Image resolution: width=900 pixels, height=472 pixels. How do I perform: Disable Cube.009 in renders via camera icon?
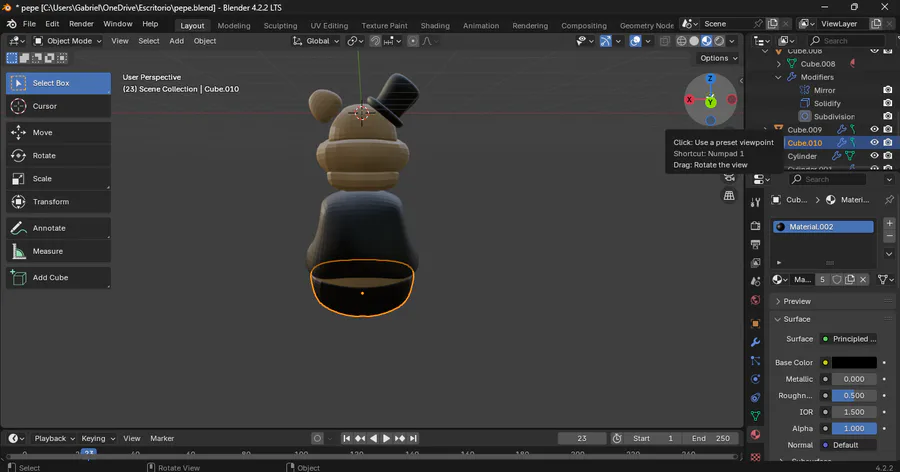pos(888,129)
